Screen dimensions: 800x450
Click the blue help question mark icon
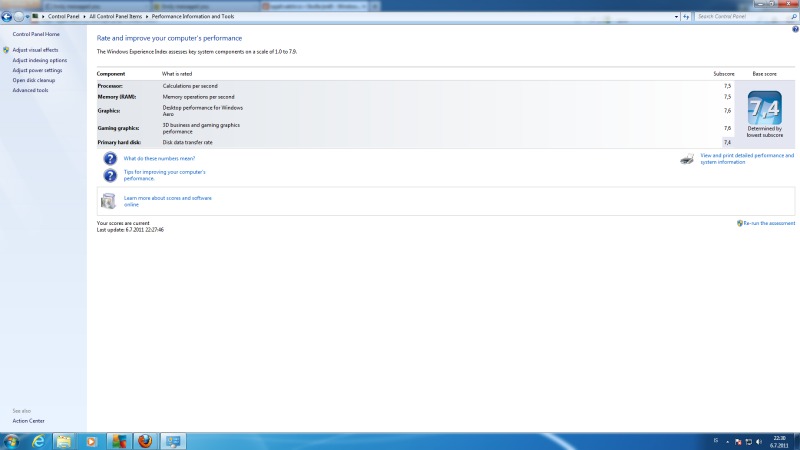[x=110, y=158]
